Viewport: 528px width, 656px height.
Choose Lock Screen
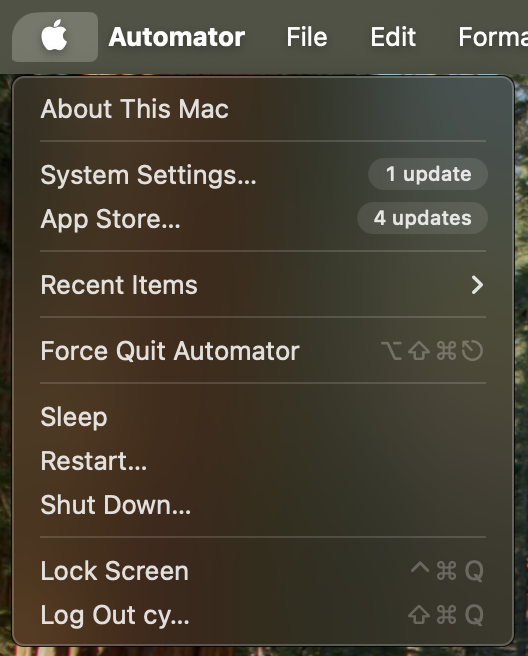coord(263,571)
